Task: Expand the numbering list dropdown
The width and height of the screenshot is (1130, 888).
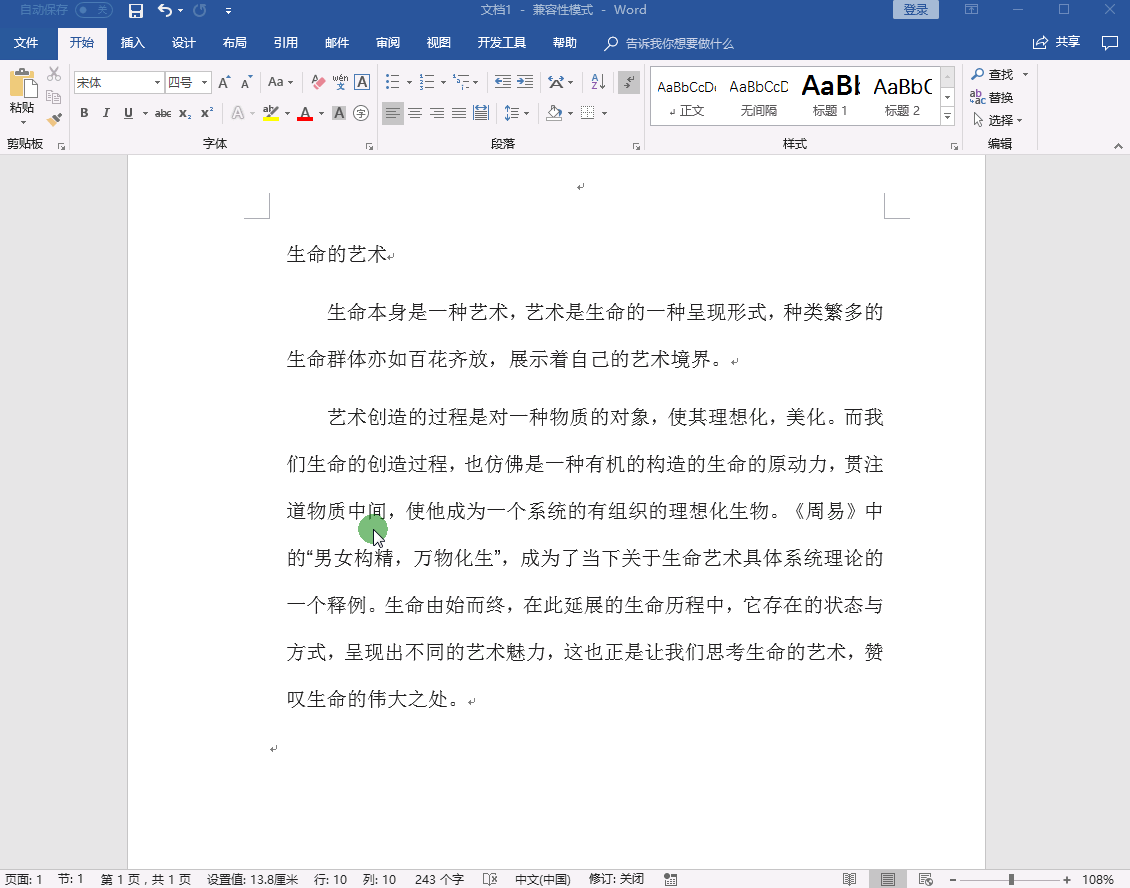Action: coord(442,82)
